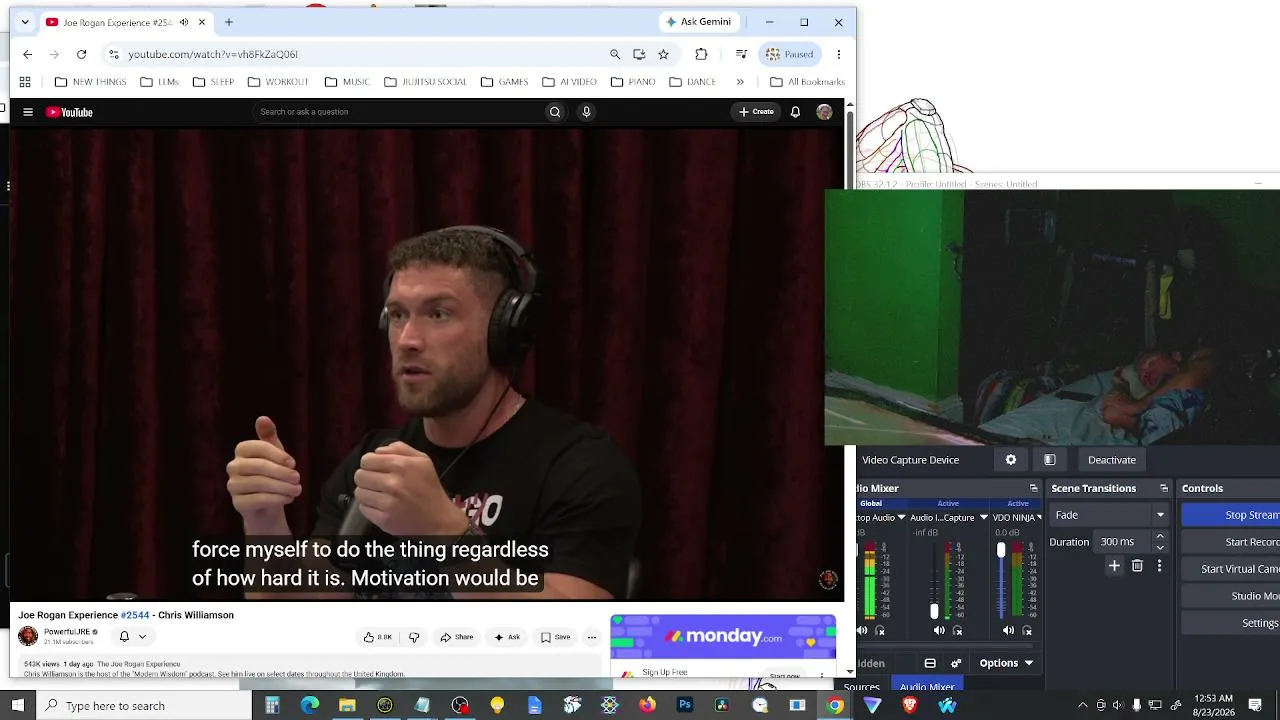Like the Joe Rogan video
The image size is (1280, 720).
(377, 637)
